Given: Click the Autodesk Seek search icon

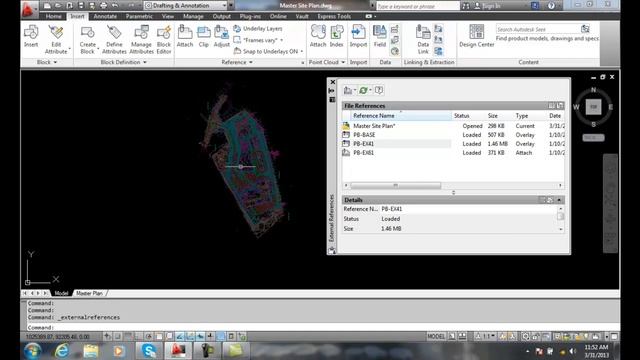Looking at the screenshot, I should pos(585,29).
